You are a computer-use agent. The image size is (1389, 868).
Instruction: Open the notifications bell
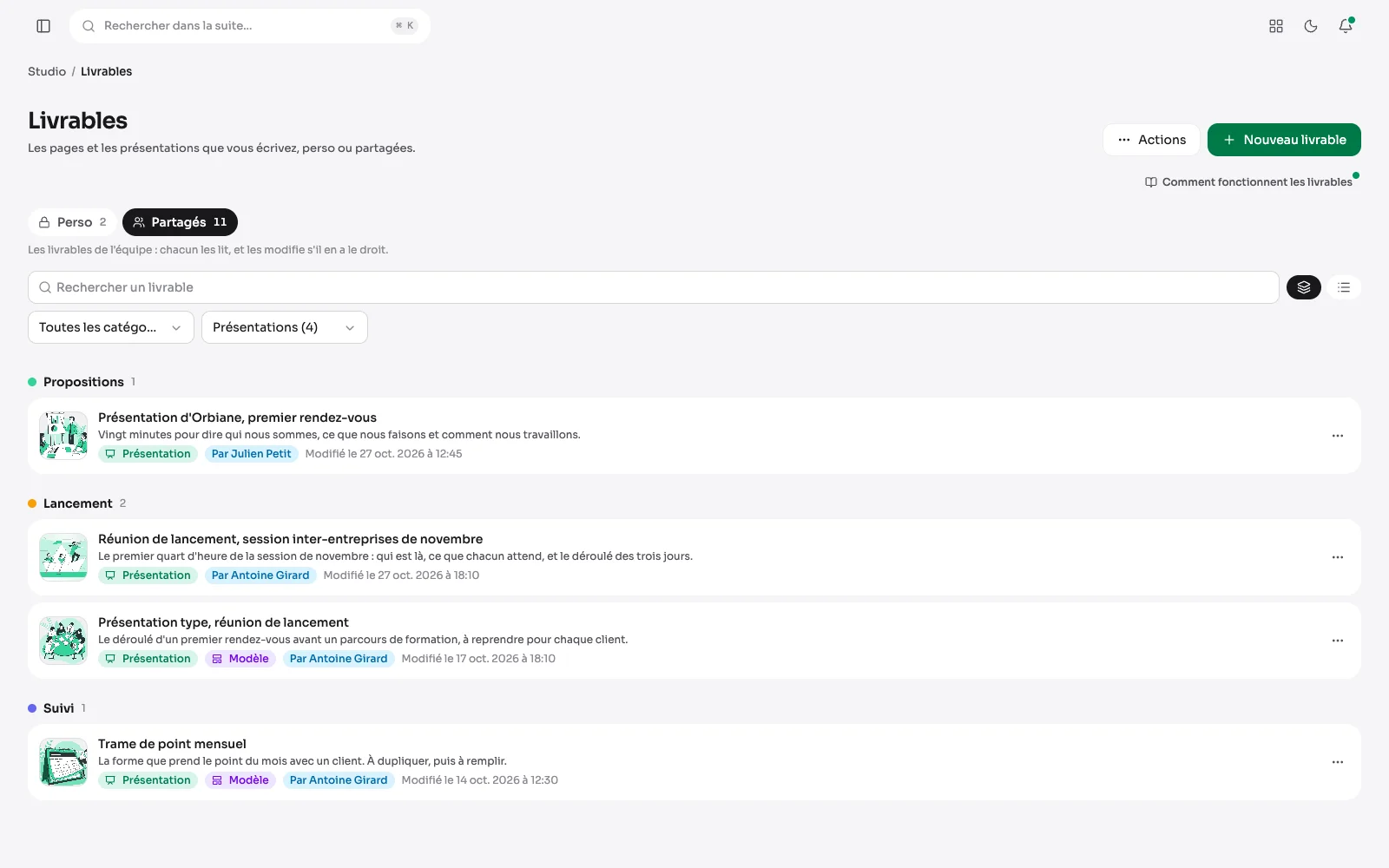click(x=1346, y=26)
